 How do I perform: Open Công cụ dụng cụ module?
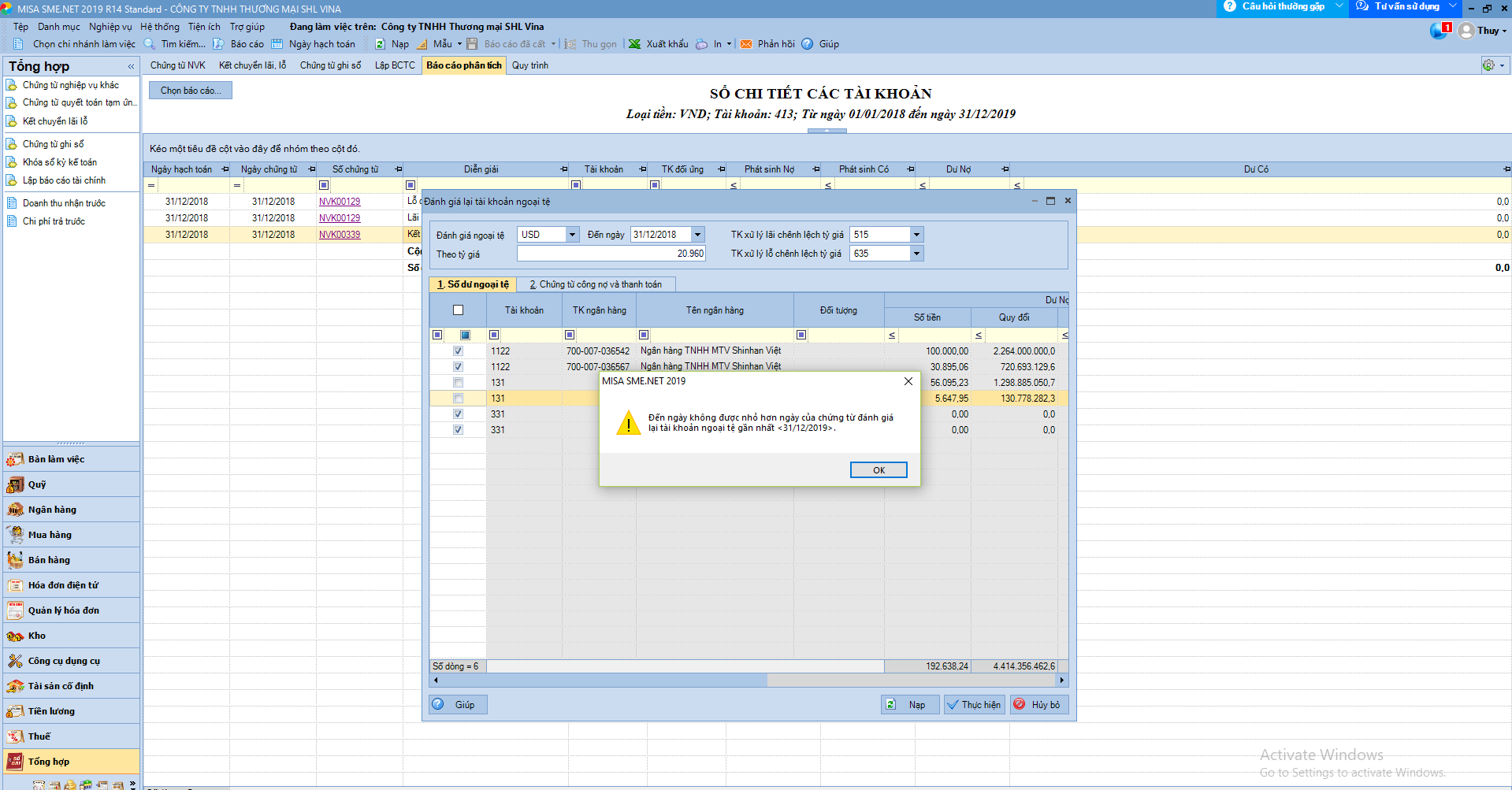pyautogui.click(x=64, y=661)
